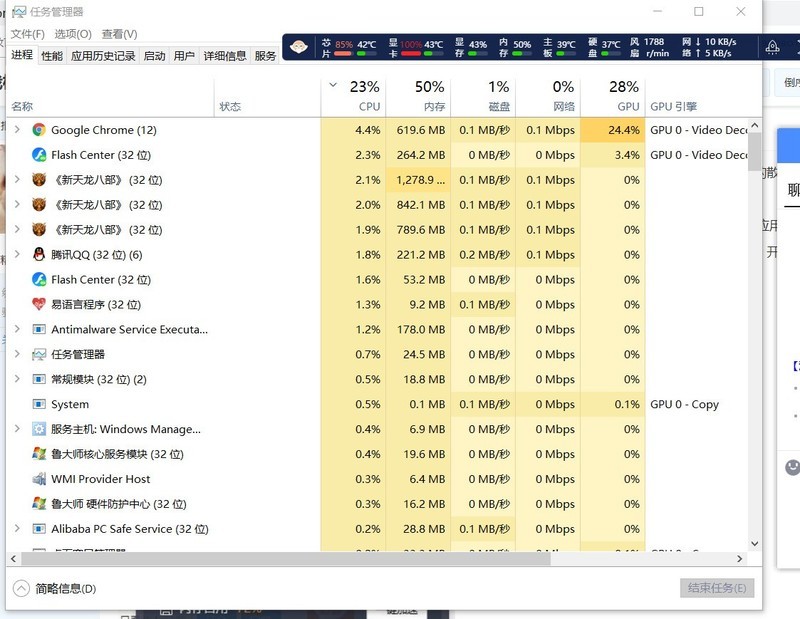Expand the Google Chrome process group
The width and height of the screenshot is (800, 619).
[17, 130]
